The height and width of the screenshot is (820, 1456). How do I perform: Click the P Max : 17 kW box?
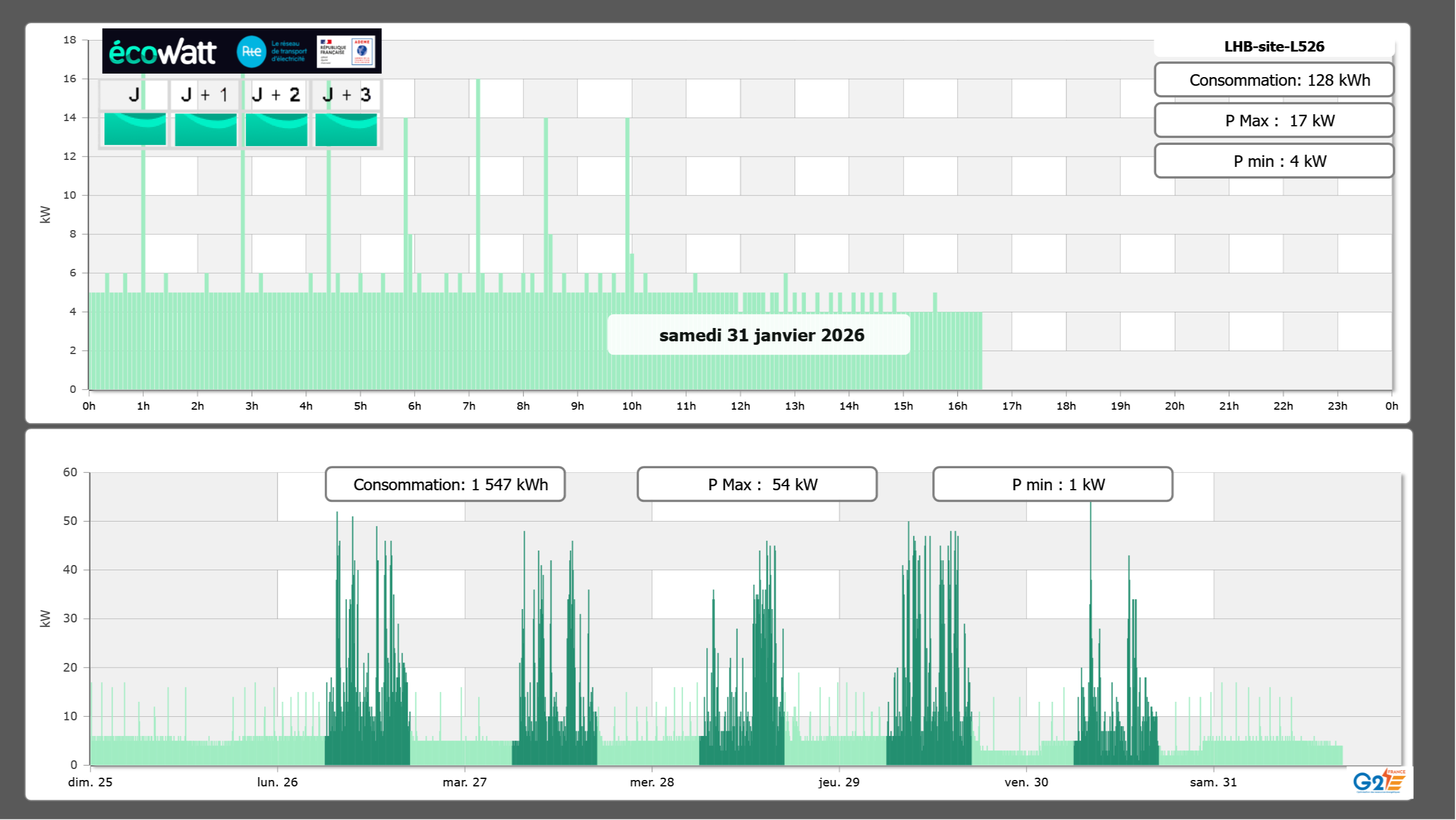[1274, 121]
